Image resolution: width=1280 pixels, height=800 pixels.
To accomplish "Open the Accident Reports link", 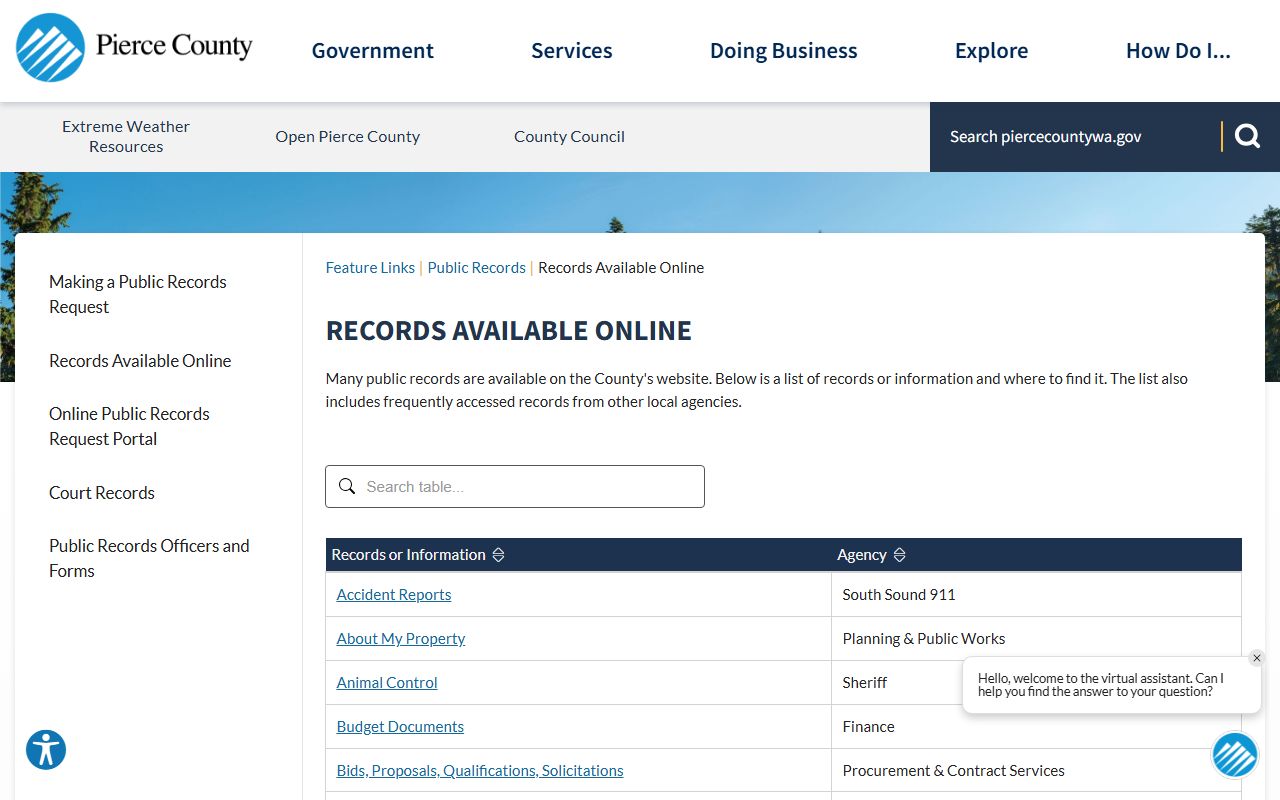I will [x=394, y=594].
